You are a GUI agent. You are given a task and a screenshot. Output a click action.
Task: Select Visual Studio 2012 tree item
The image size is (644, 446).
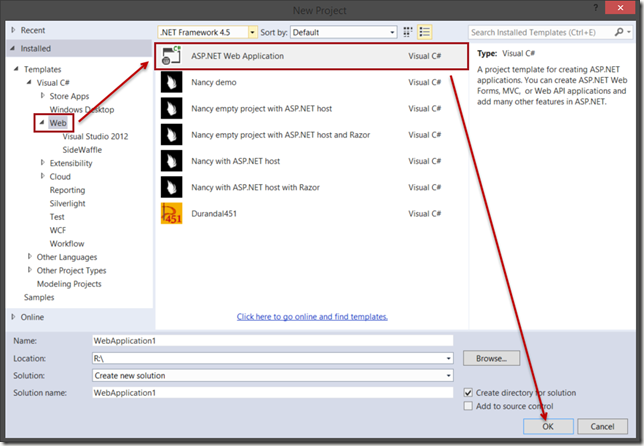95,136
